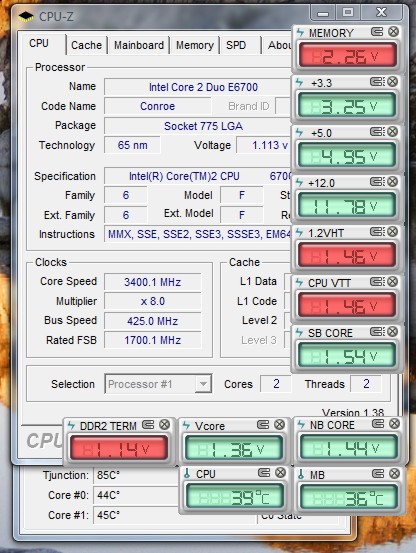Click the Multiplier value x 8.0
This screenshot has height=553, width=416.
(153, 301)
